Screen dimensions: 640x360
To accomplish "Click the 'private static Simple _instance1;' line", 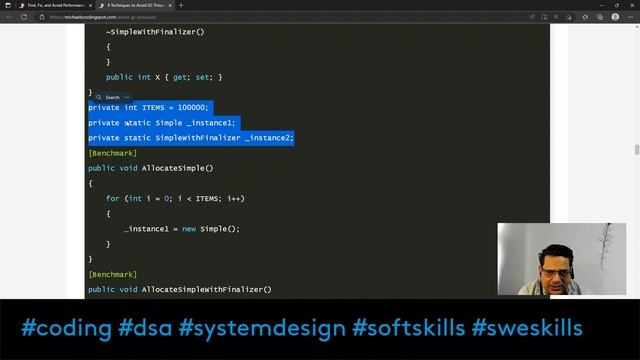I will tap(162, 123).
